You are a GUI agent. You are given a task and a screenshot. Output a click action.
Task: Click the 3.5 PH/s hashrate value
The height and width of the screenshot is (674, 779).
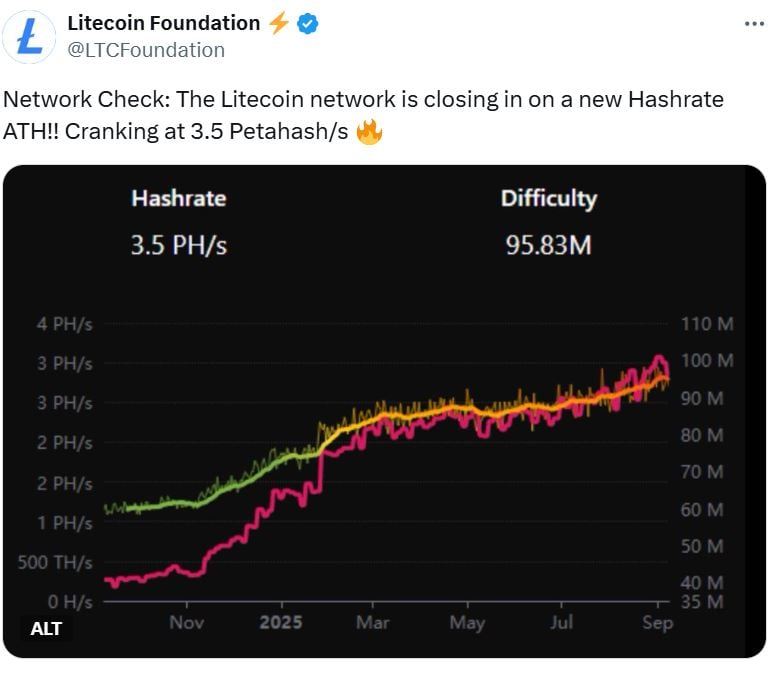178,244
